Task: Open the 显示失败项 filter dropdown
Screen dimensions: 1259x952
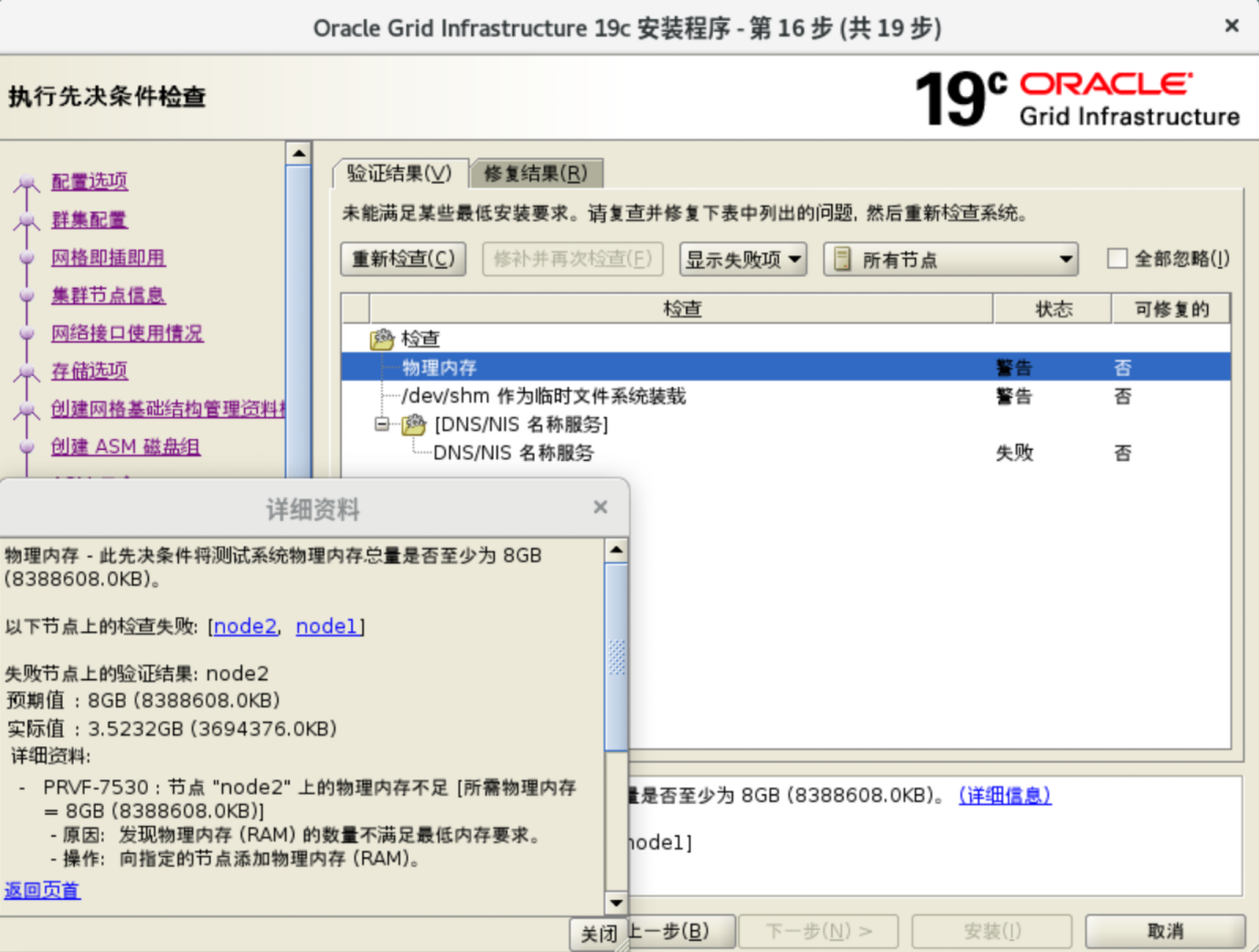Action: click(x=742, y=260)
